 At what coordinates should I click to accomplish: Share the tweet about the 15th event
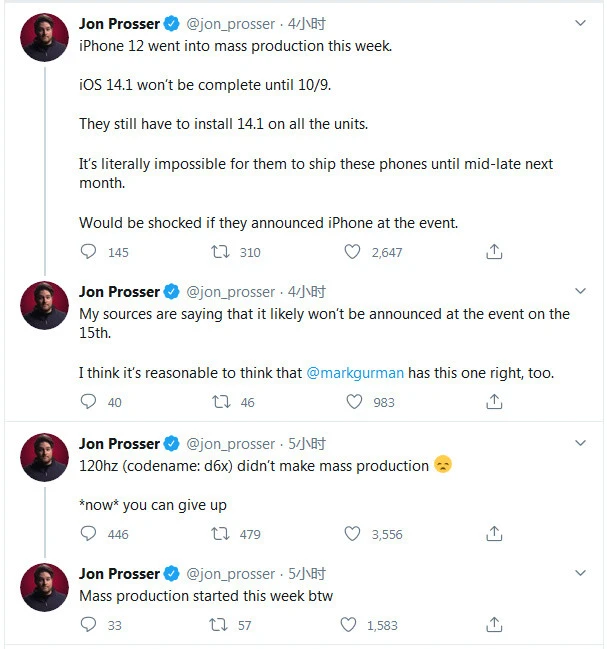[494, 402]
